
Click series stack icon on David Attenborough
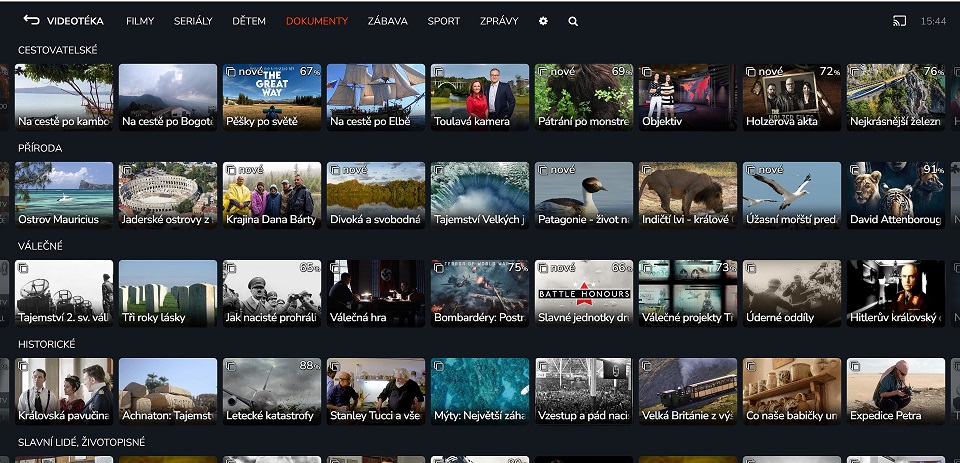[855, 170]
